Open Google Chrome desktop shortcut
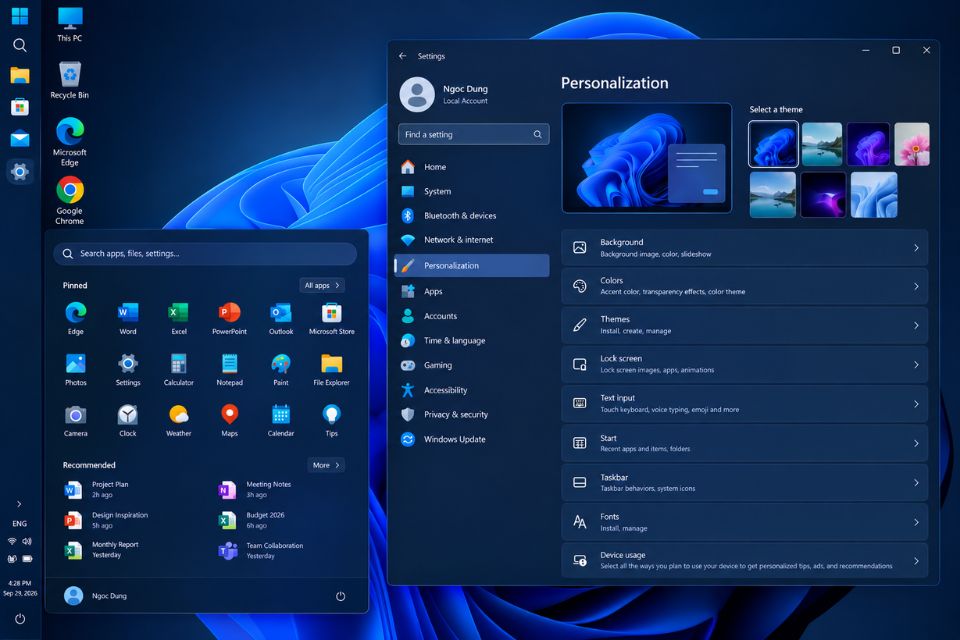960x640 pixels. pos(70,200)
